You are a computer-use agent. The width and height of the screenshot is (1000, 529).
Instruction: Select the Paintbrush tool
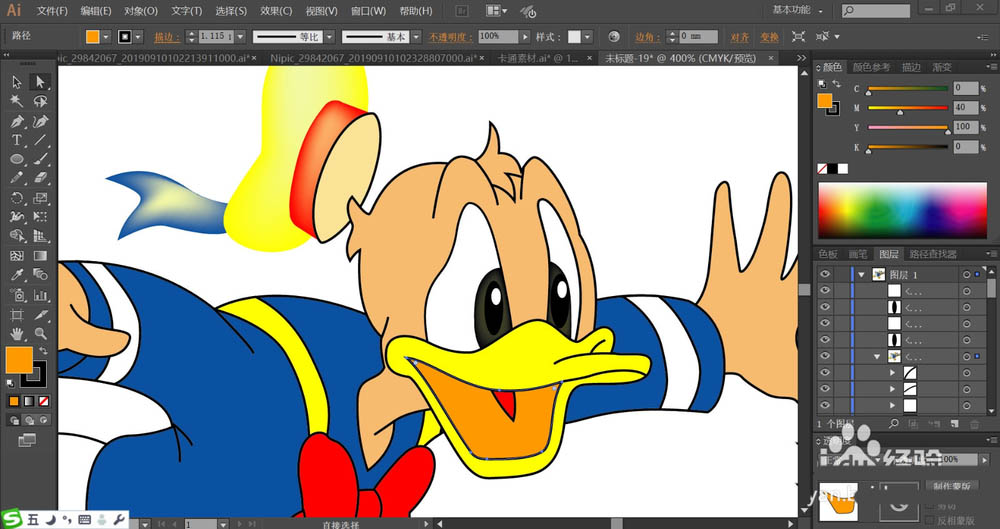[x=40, y=159]
